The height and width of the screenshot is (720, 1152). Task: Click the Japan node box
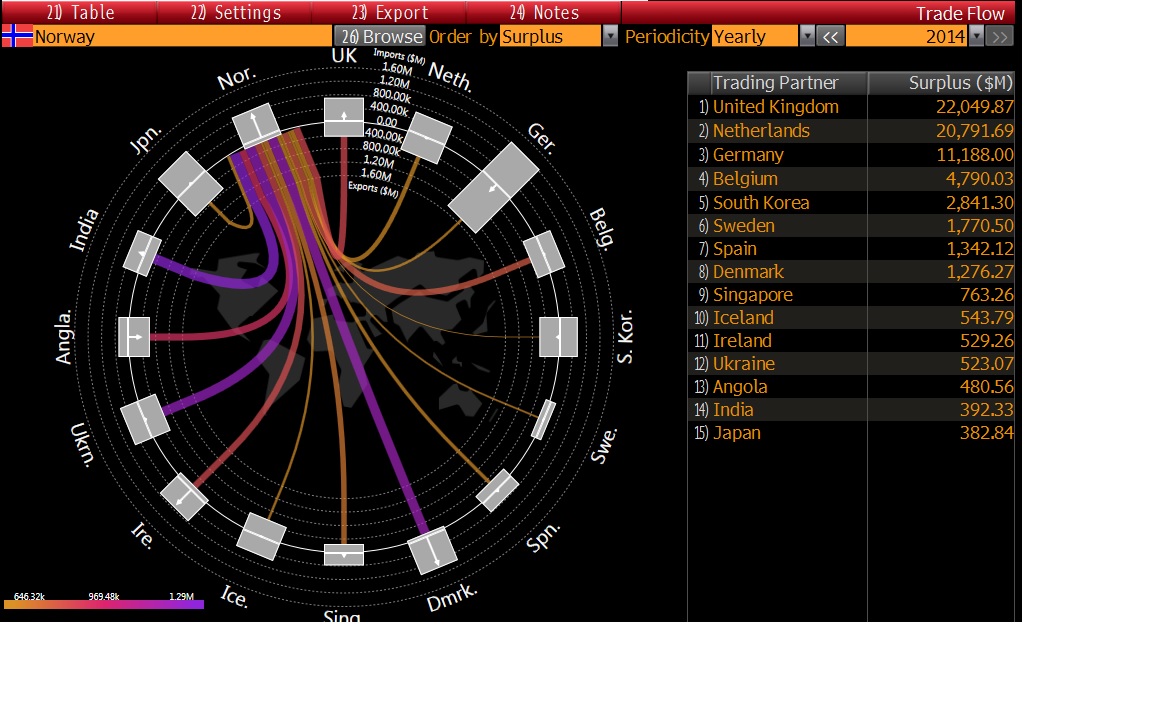[x=190, y=183]
